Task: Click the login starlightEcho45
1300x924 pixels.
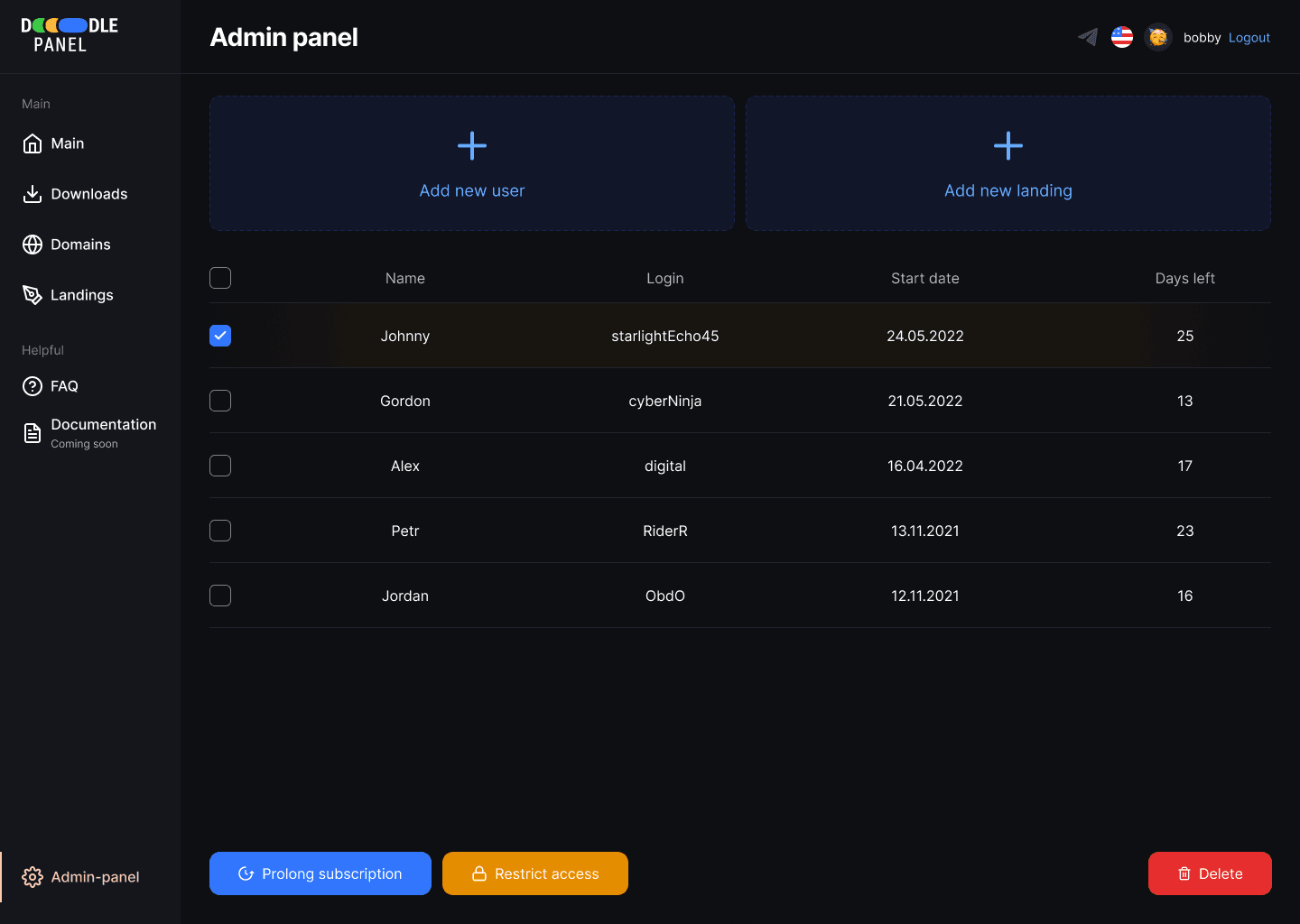Action: pyautogui.click(x=665, y=336)
